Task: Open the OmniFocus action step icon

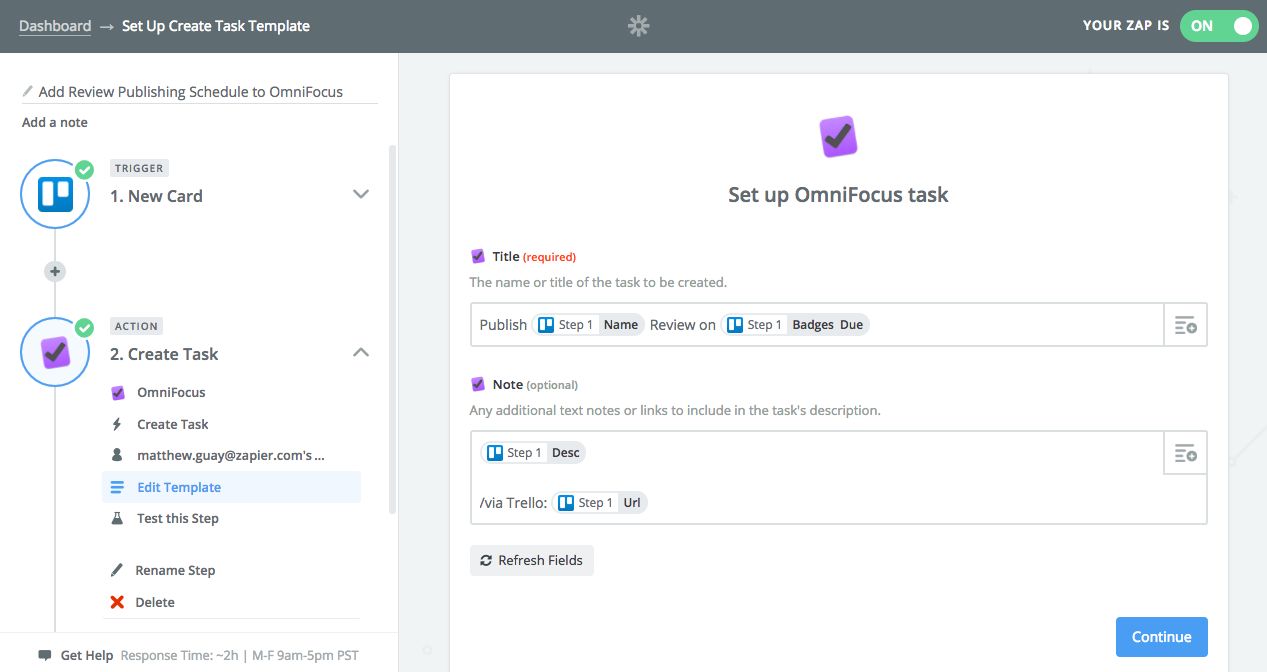Action: [x=56, y=352]
